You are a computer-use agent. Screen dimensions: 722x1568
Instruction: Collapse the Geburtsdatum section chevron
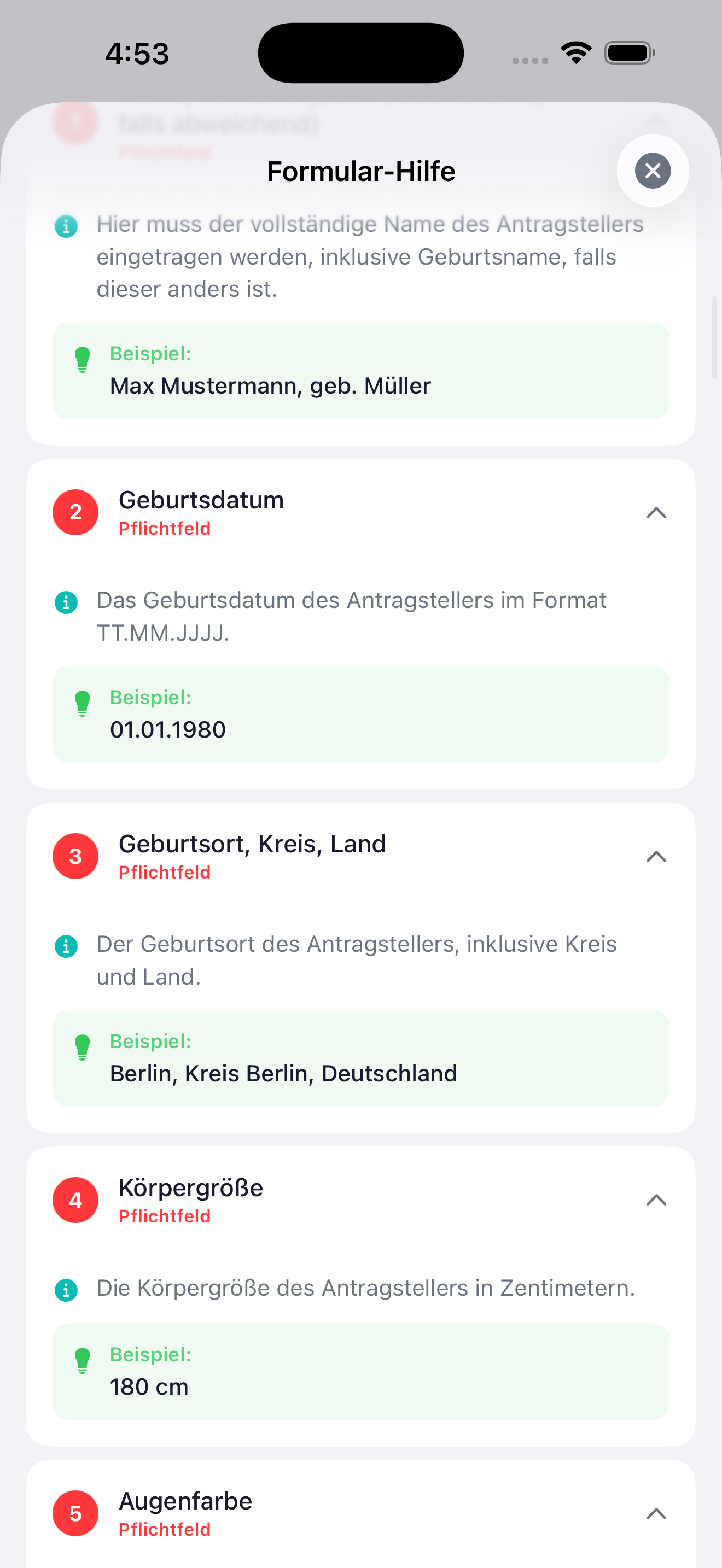click(656, 512)
